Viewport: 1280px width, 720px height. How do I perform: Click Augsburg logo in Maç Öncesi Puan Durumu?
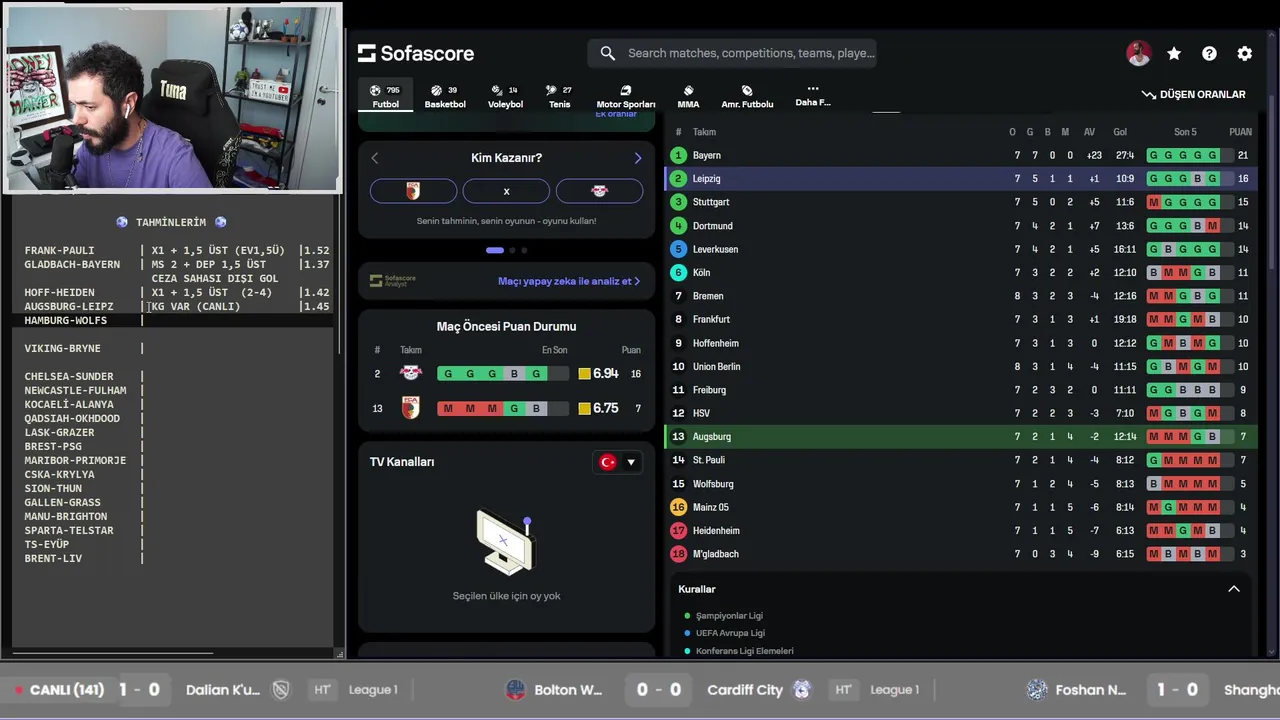[x=411, y=408]
